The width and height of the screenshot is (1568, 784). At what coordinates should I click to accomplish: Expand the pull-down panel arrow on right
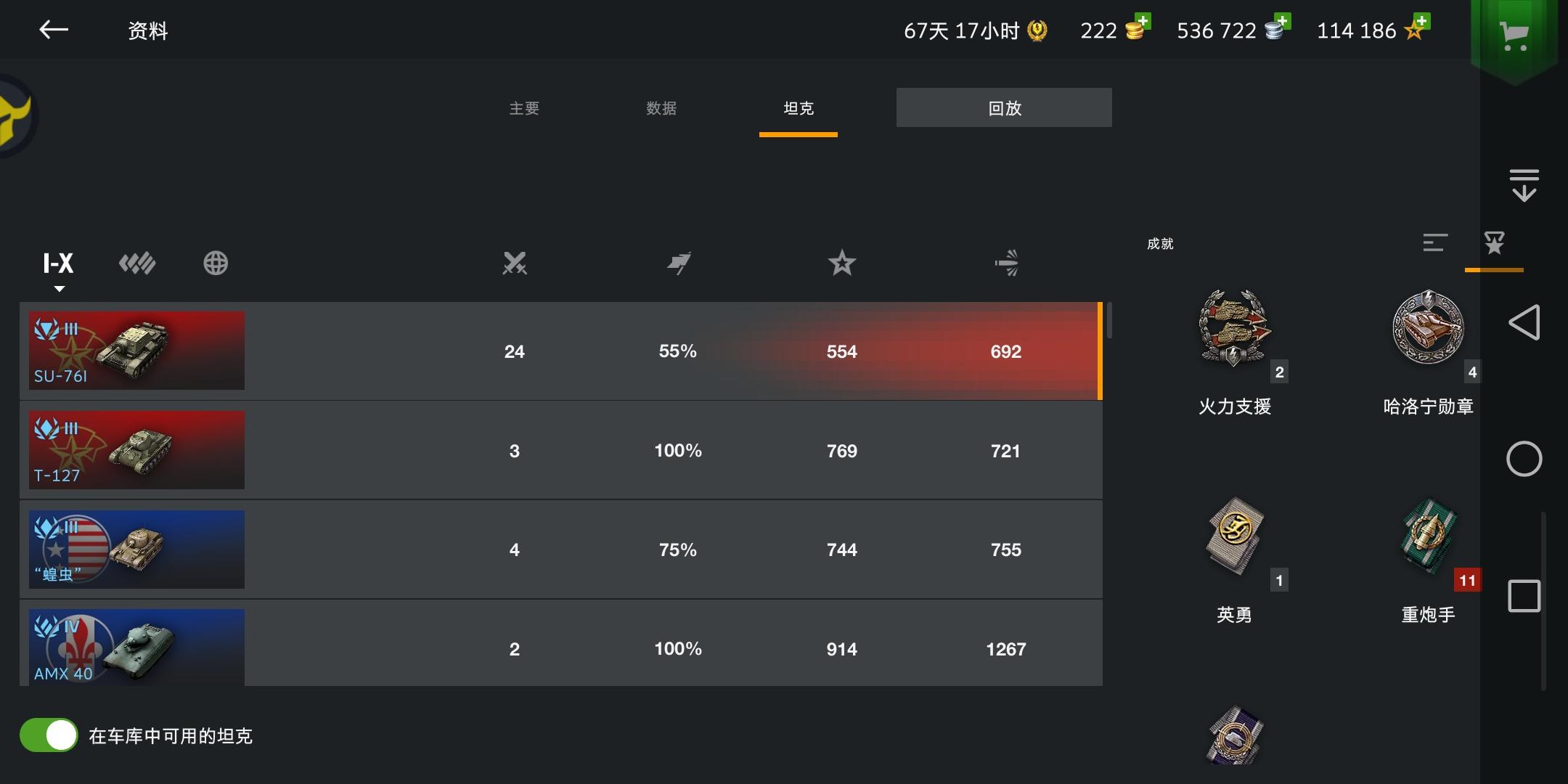point(1524,185)
